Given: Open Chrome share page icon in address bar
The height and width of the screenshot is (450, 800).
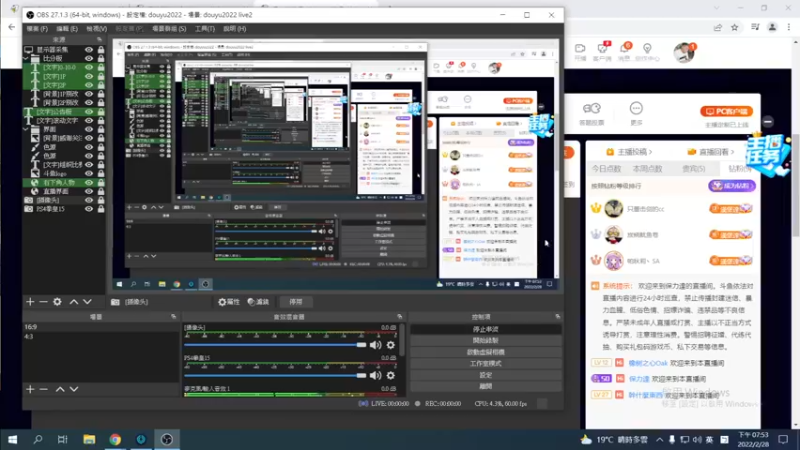Looking at the screenshot, I should [x=718, y=28].
